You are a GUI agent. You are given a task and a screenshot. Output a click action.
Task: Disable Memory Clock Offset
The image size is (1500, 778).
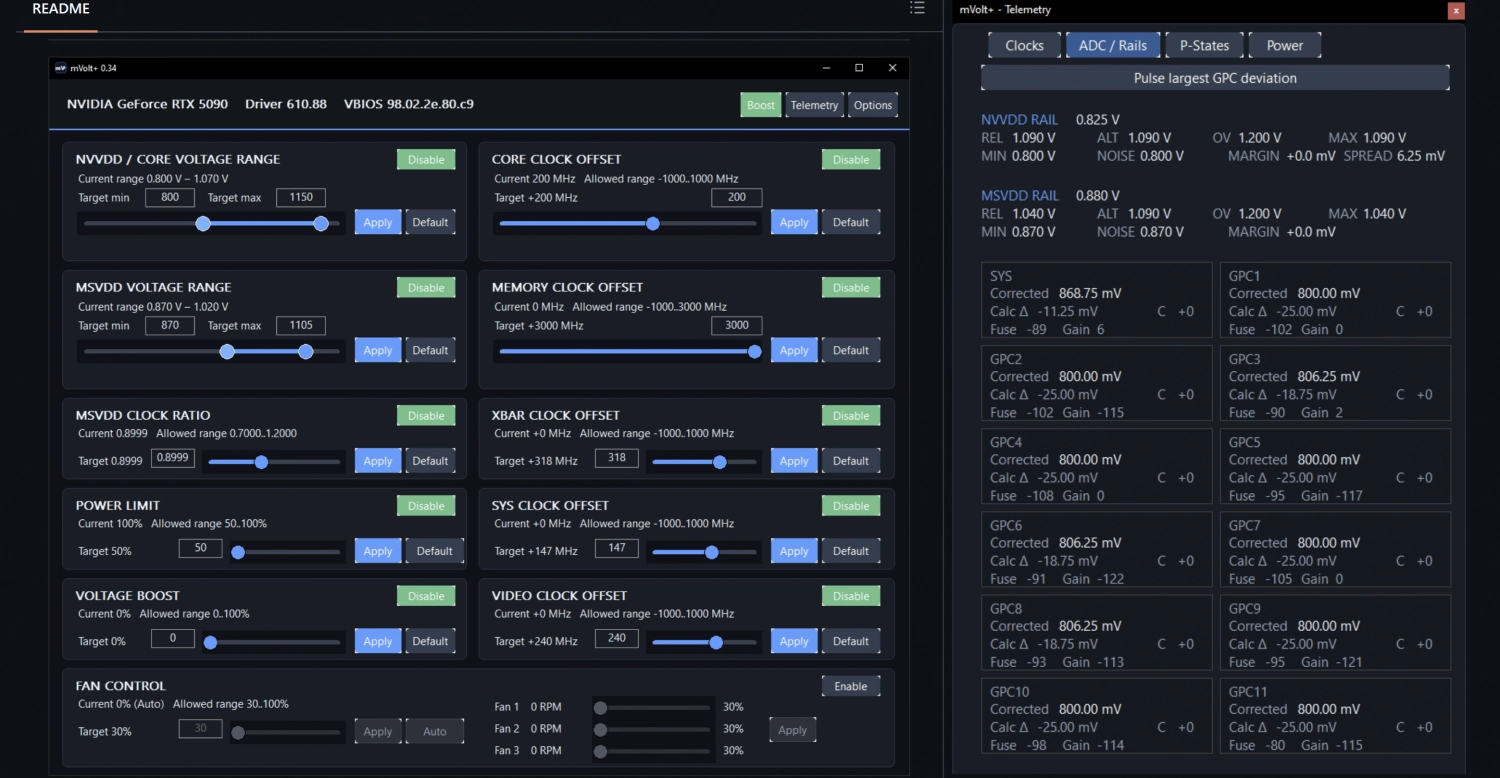pyautogui.click(x=851, y=288)
